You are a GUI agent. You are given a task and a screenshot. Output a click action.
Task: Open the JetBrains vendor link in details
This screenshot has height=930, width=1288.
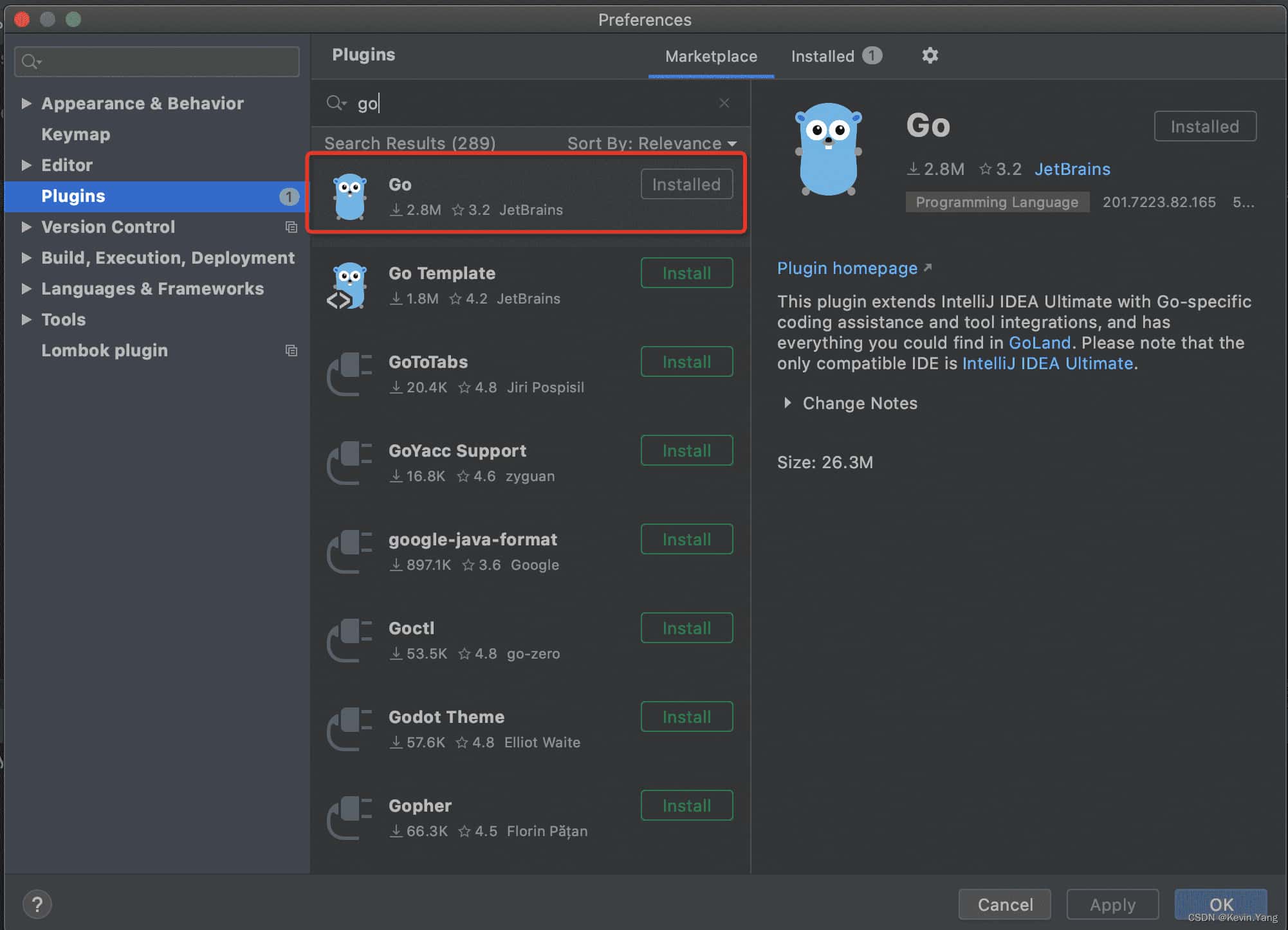click(1072, 169)
